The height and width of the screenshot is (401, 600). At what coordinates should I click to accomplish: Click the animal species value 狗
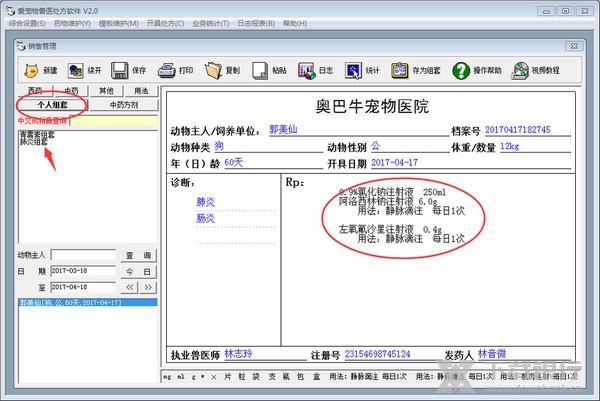[219, 146]
